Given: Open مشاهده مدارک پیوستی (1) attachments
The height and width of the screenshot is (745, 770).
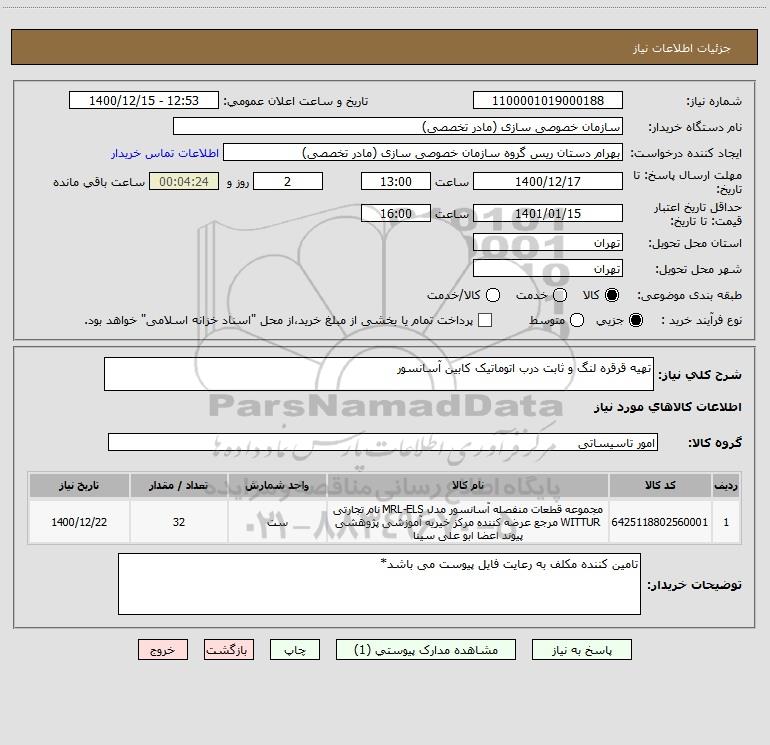Looking at the screenshot, I should [425, 650].
